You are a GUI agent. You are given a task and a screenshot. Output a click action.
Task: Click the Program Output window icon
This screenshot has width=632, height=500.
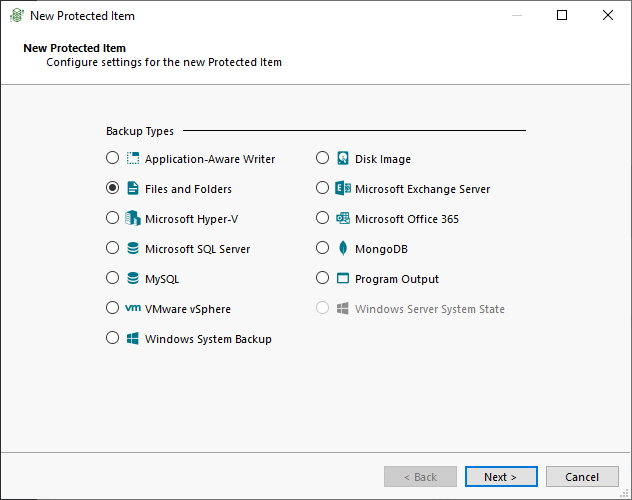(x=343, y=278)
